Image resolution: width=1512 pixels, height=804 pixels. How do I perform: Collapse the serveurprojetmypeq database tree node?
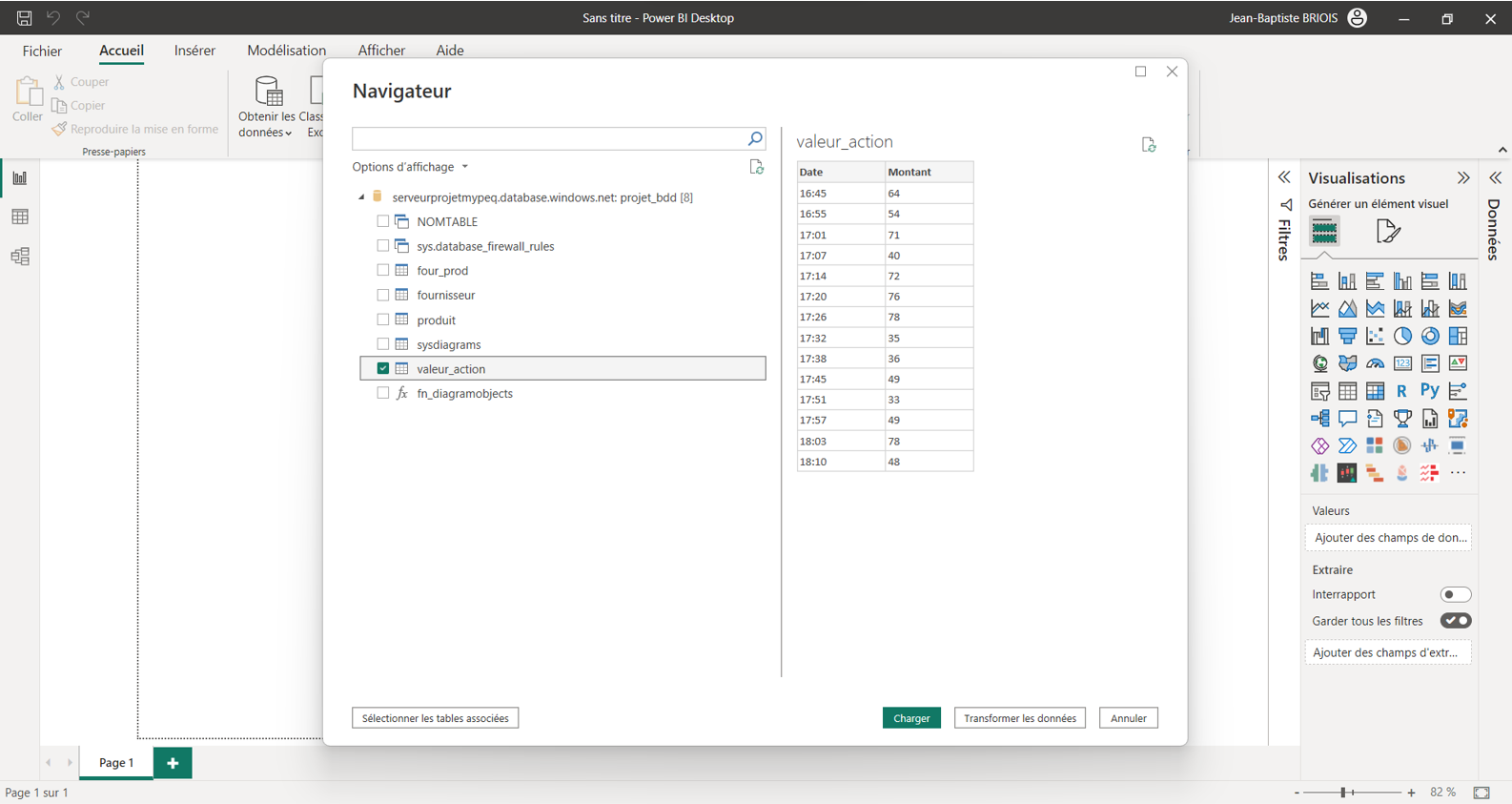pyautogui.click(x=361, y=197)
